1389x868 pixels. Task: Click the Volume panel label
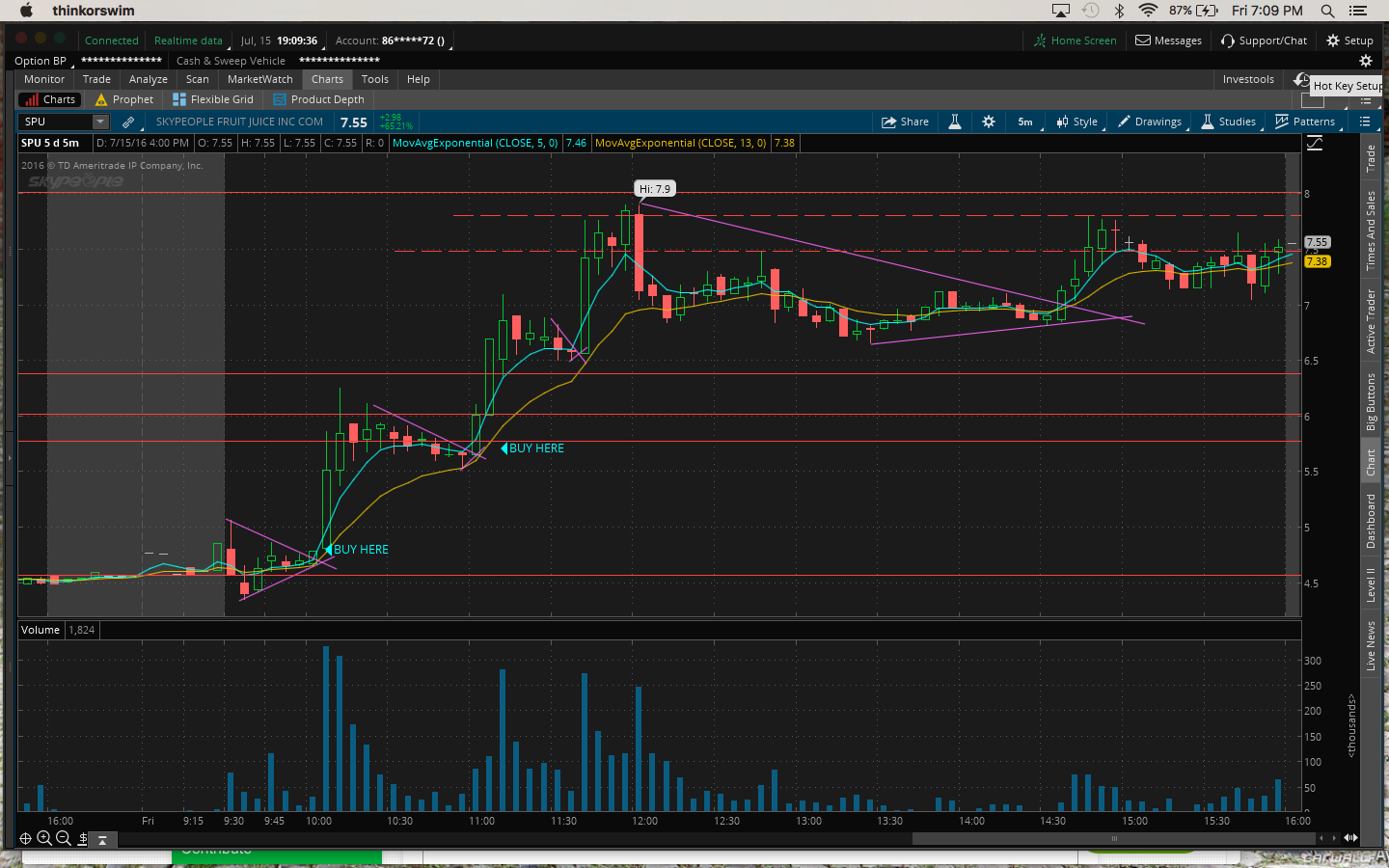click(x=41, y=630)
